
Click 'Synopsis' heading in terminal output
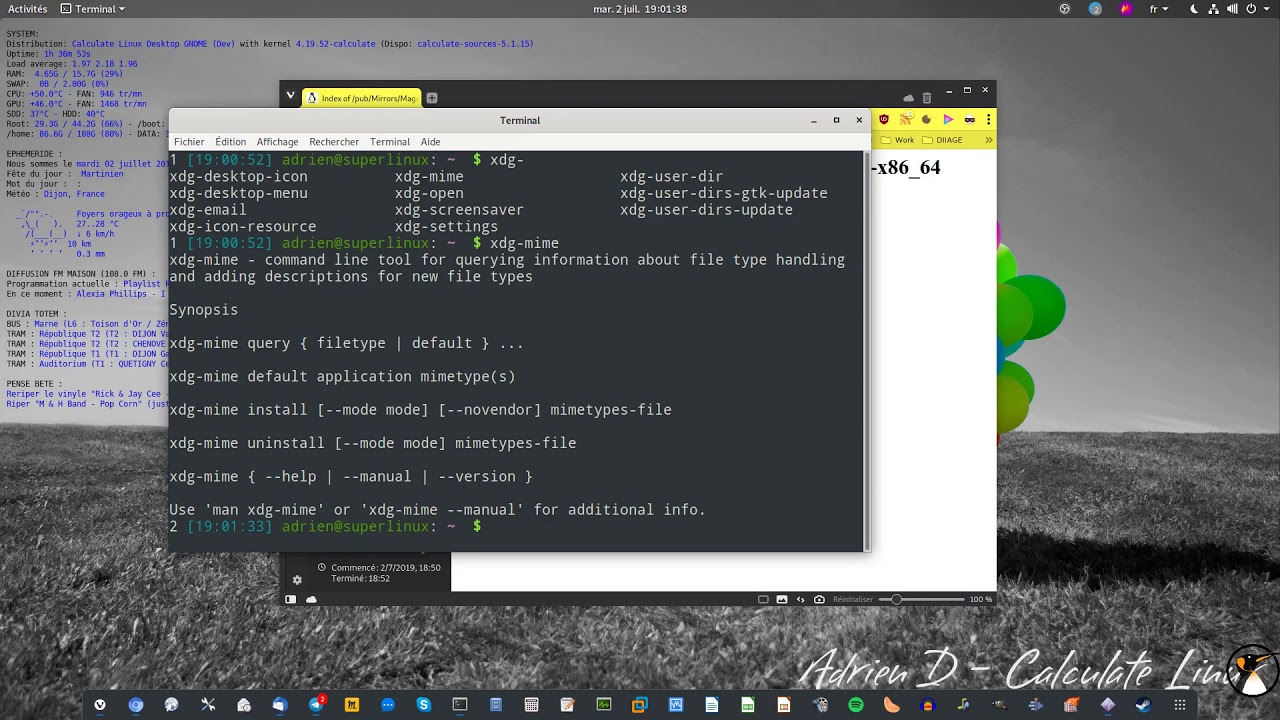[204, 310]
